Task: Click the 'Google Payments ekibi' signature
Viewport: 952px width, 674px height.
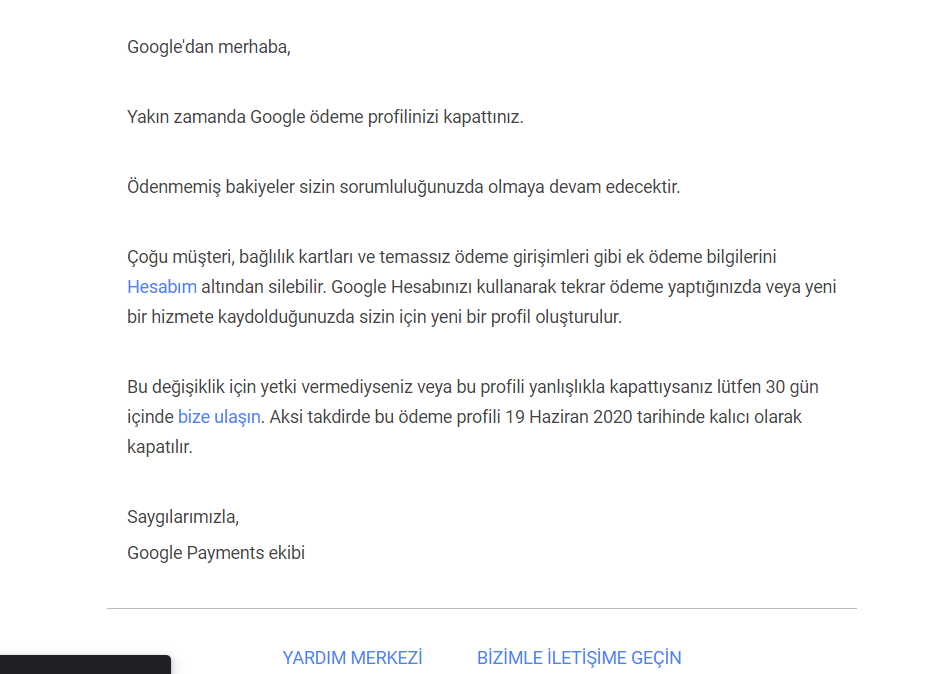Action: point(216,552)
